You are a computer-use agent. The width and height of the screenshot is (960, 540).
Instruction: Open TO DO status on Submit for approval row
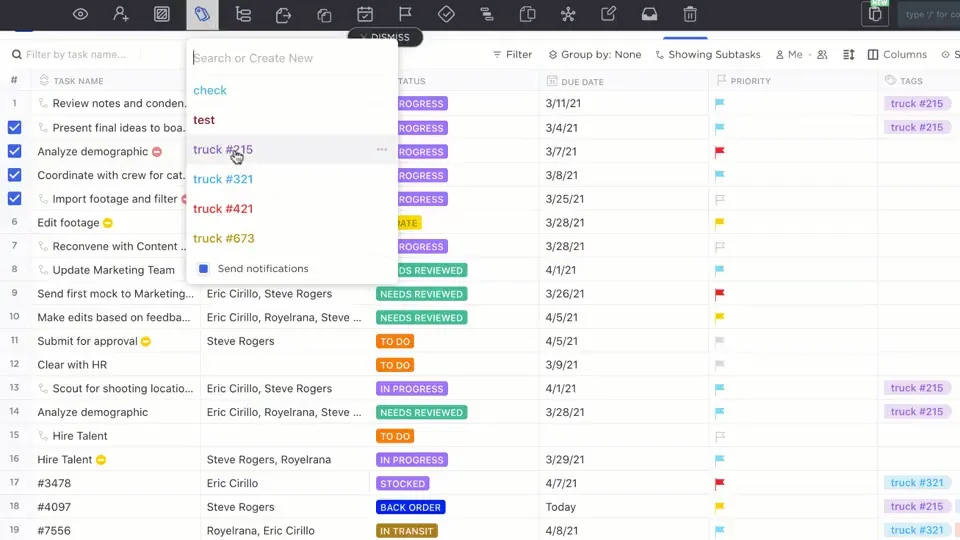click(395, 341)
